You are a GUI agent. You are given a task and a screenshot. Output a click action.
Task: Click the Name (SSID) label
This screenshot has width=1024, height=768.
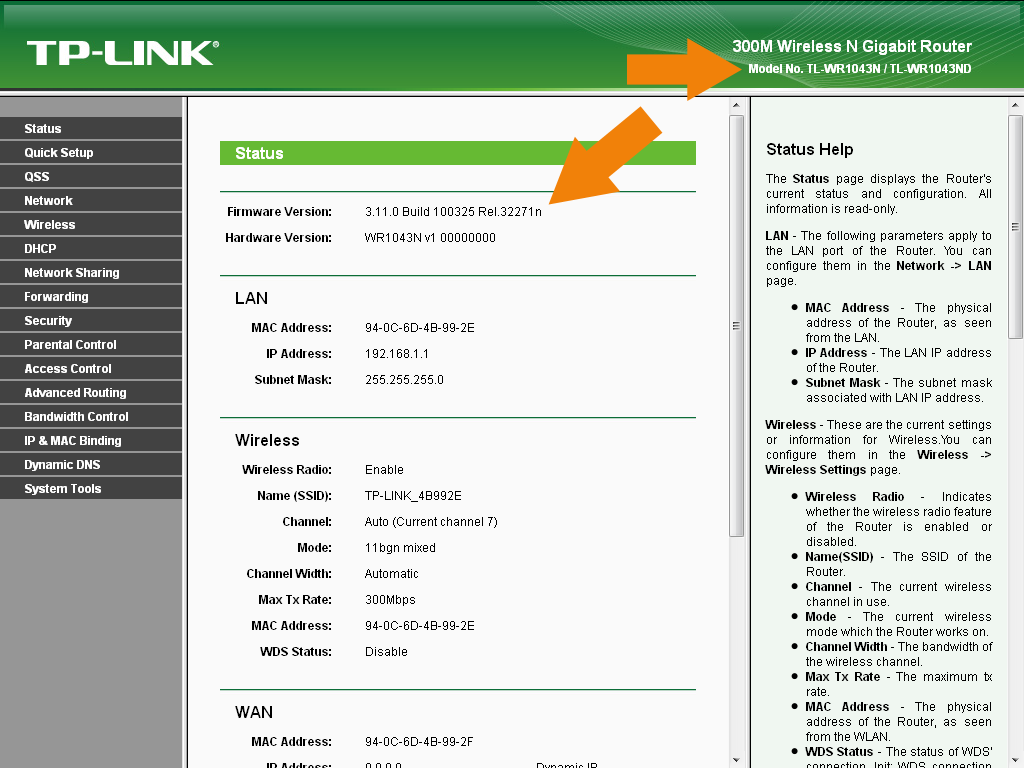(x=294, y=496)
